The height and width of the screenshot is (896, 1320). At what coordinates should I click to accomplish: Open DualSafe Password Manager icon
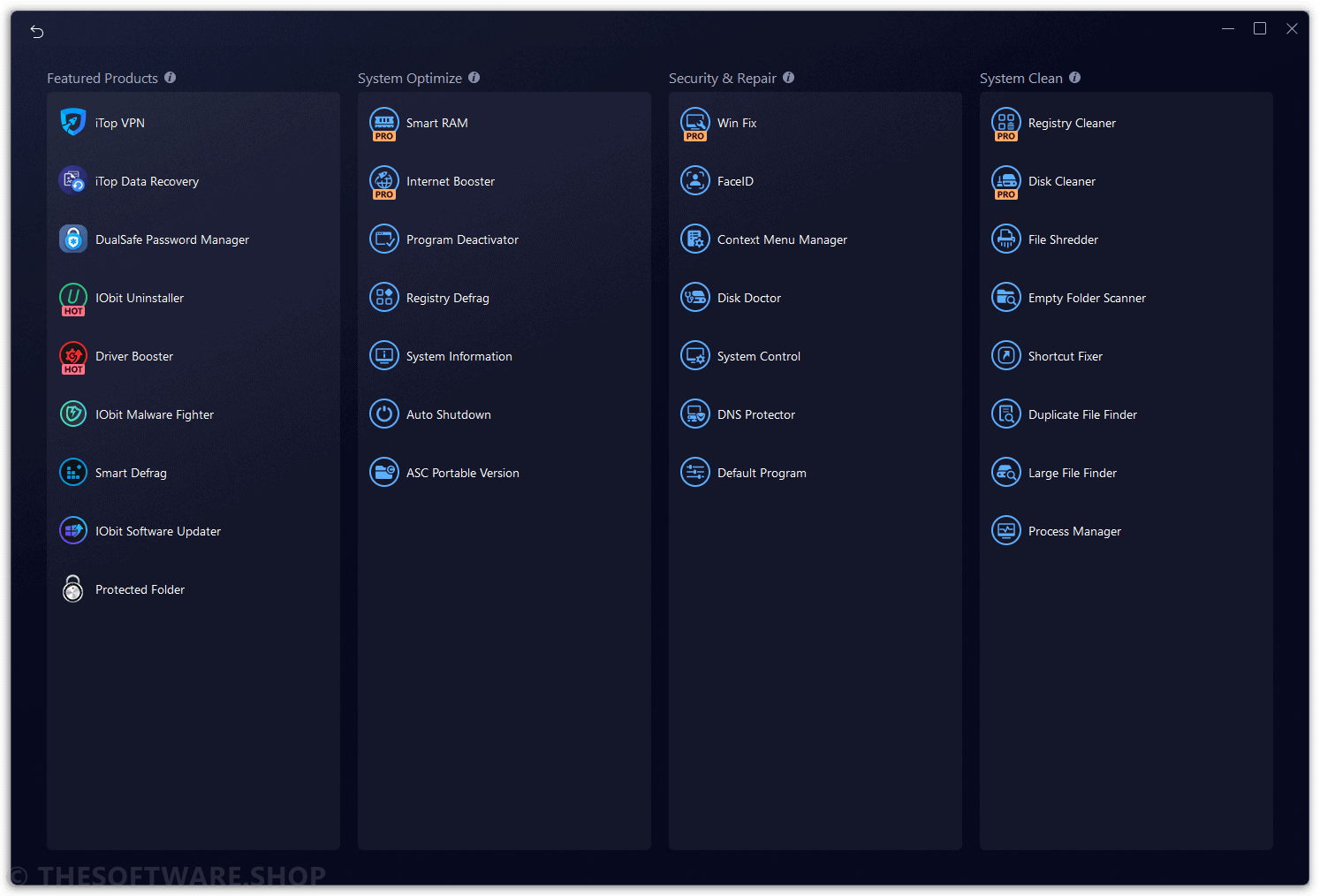point(73,239)
